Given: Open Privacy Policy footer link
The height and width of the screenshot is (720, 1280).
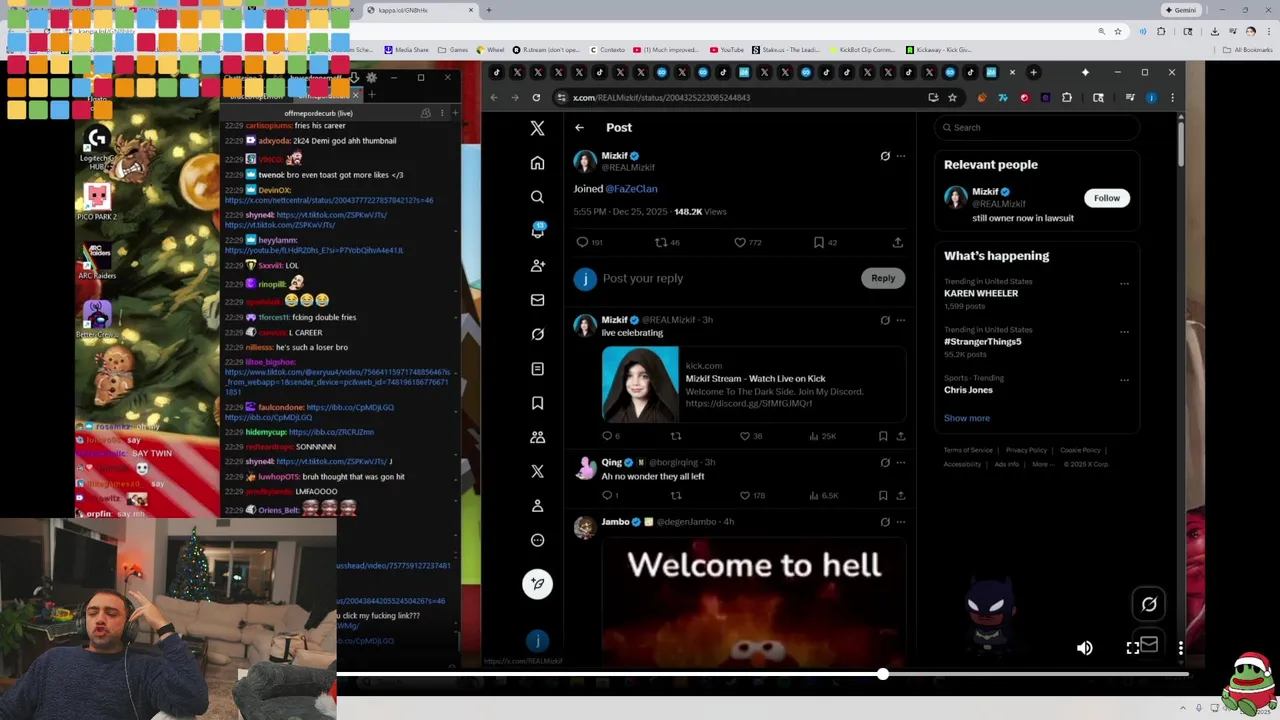Looking at the screenshot, I should pyautogui.click(x=1026, y=450).
